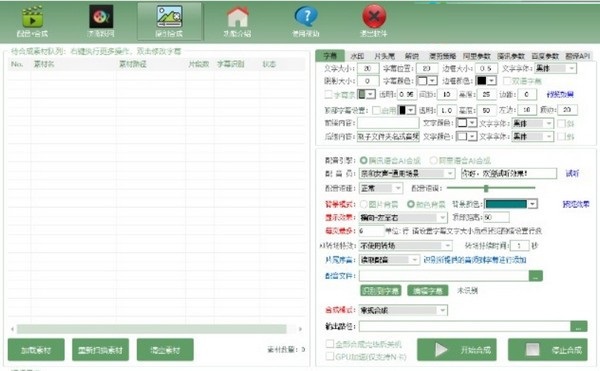The image size is (600, 371).
Task: Open the 腾讯参数 settings tab
Action: [511, 56]
